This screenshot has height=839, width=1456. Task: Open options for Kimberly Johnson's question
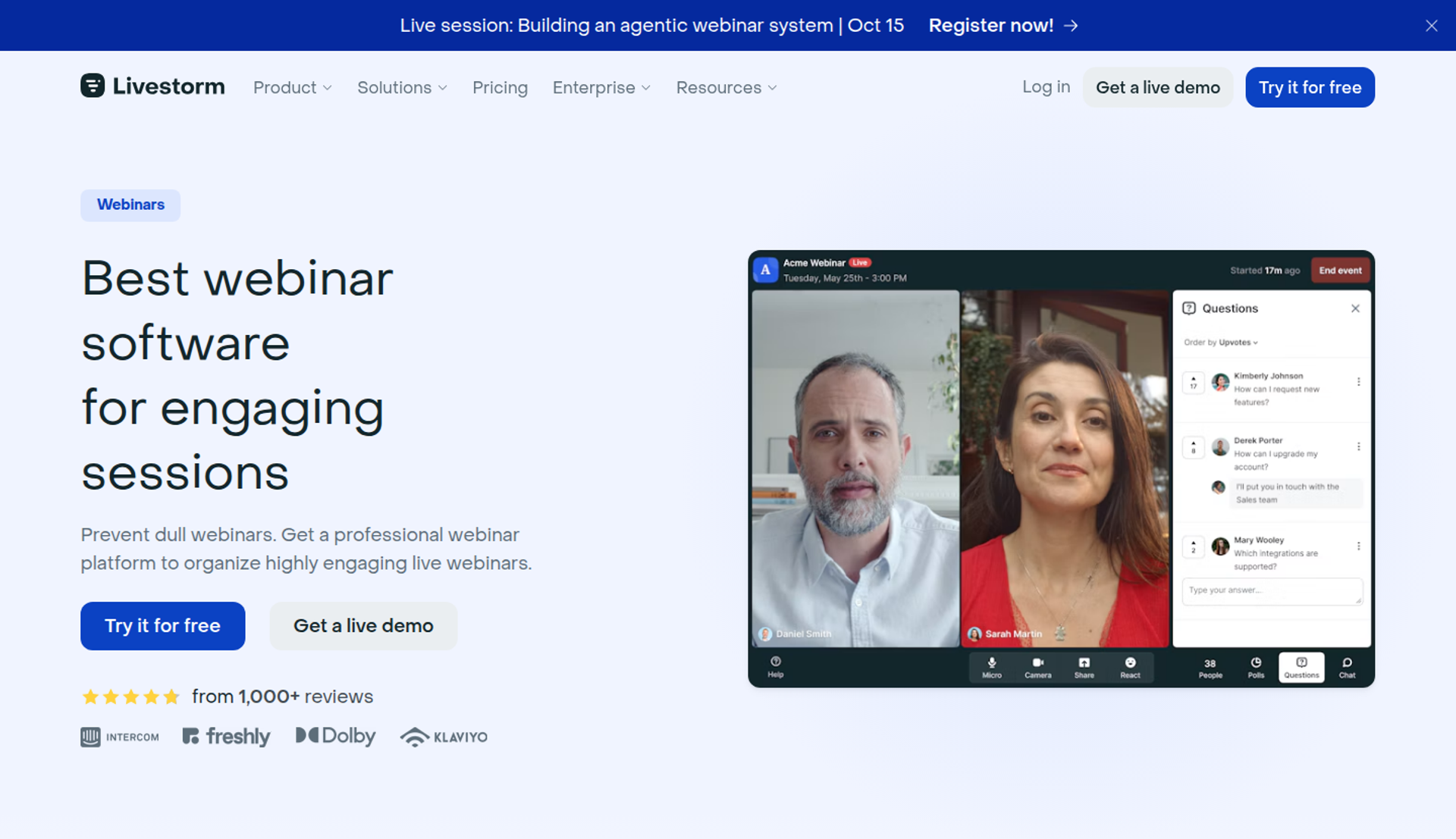[x=1358, y=382]
